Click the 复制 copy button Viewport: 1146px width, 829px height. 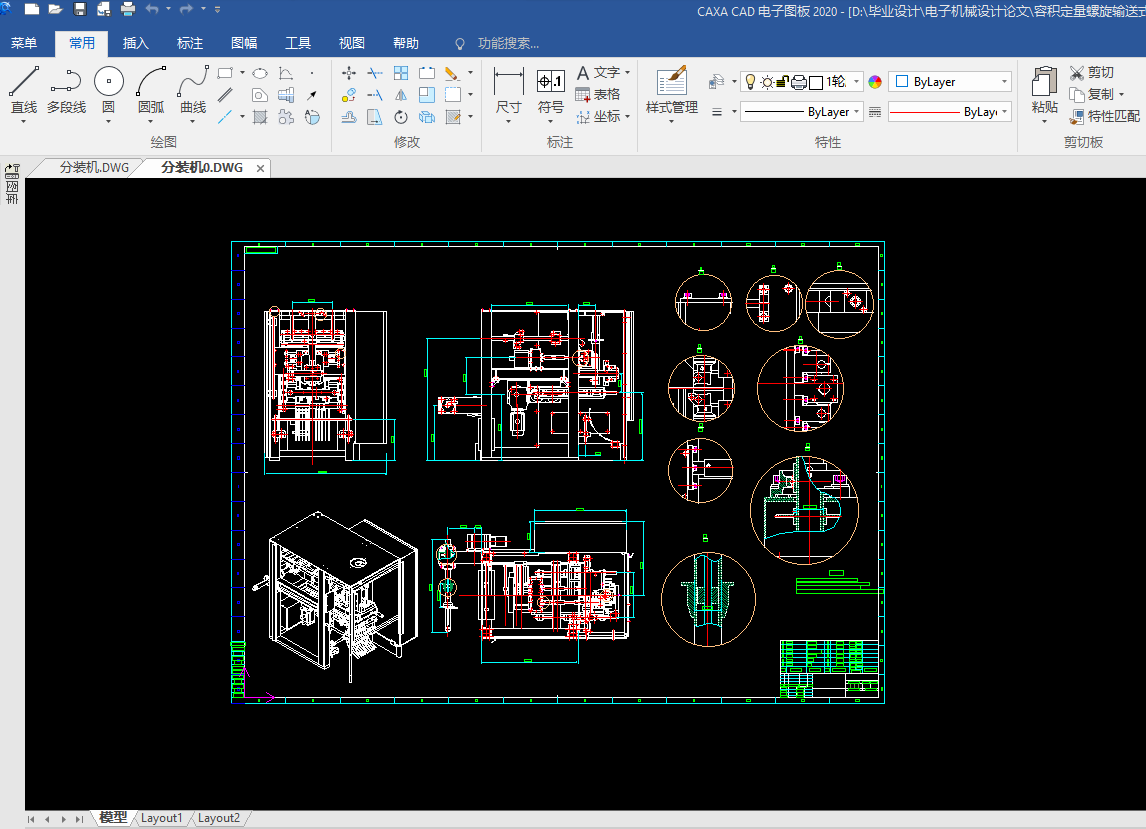pyautogui.click(x=1092, y=94)
